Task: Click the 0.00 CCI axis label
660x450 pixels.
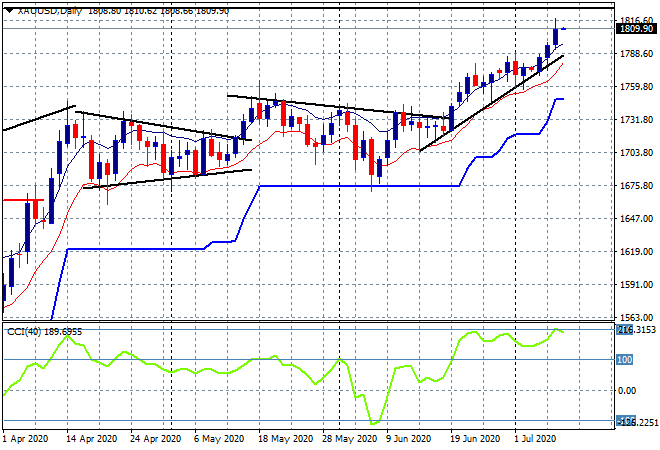Action: 627,391
